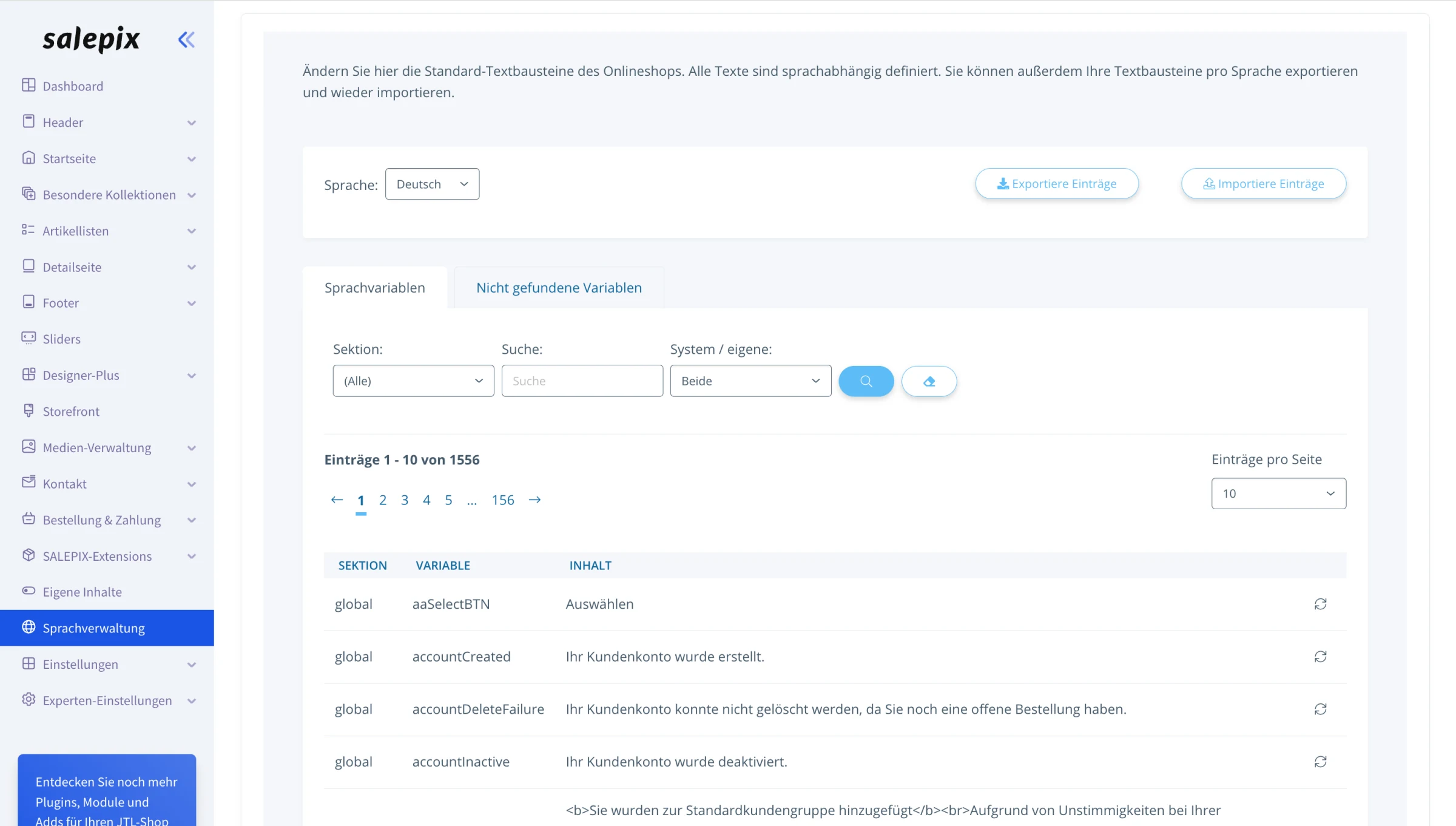1456x826 pixels.
Task: Click the blue search magnifier button
Action: click(866, 381)
